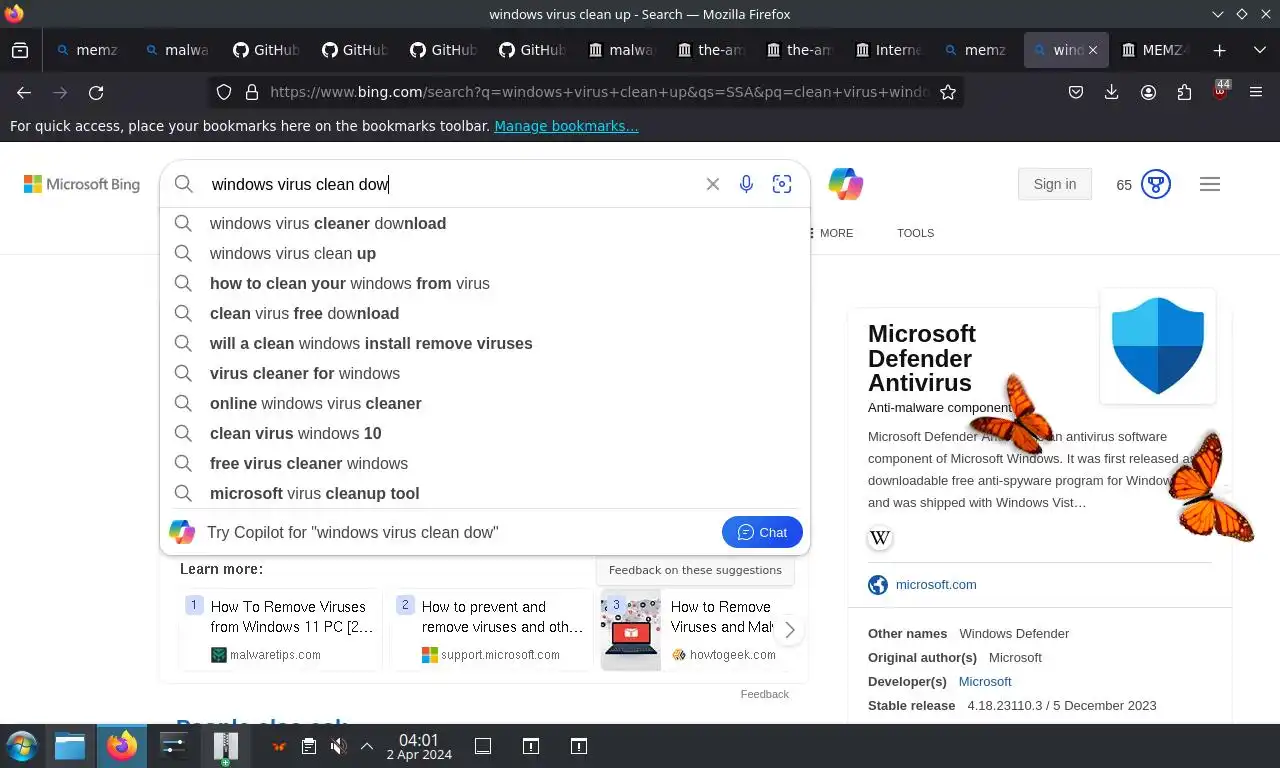
Task: Switch to the archive manager taskbar app
Action: 225,746
